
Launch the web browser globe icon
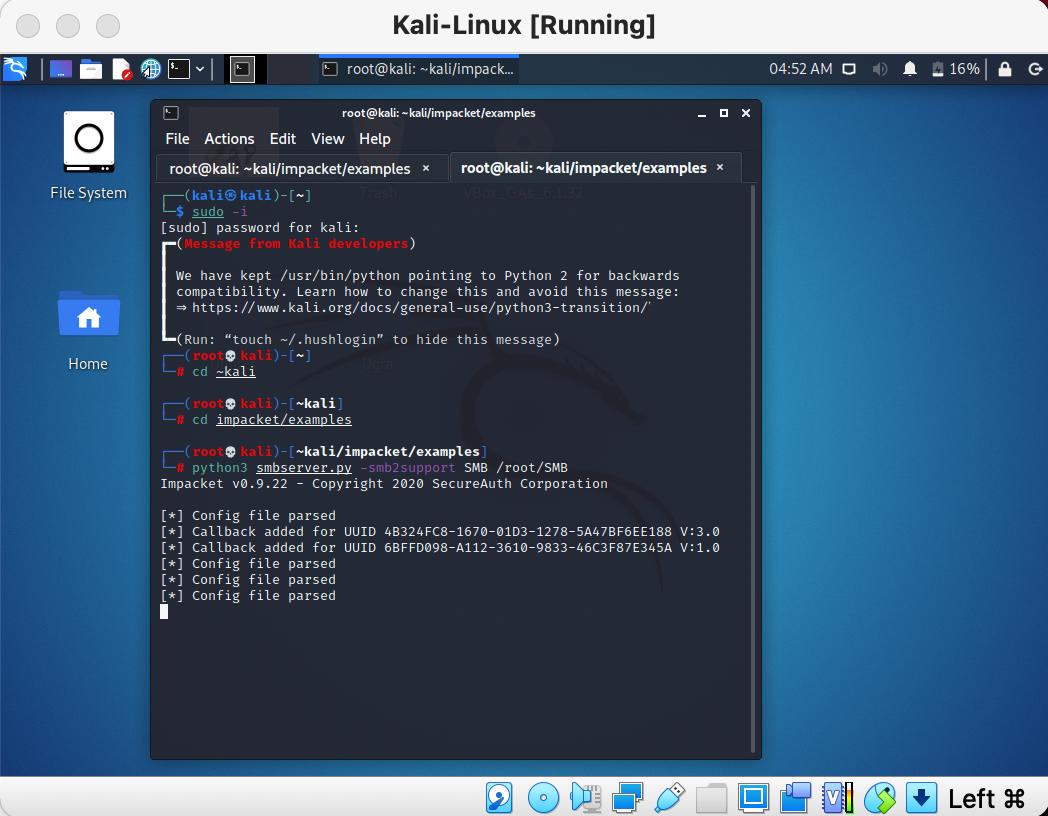click(x=150, y=69)
